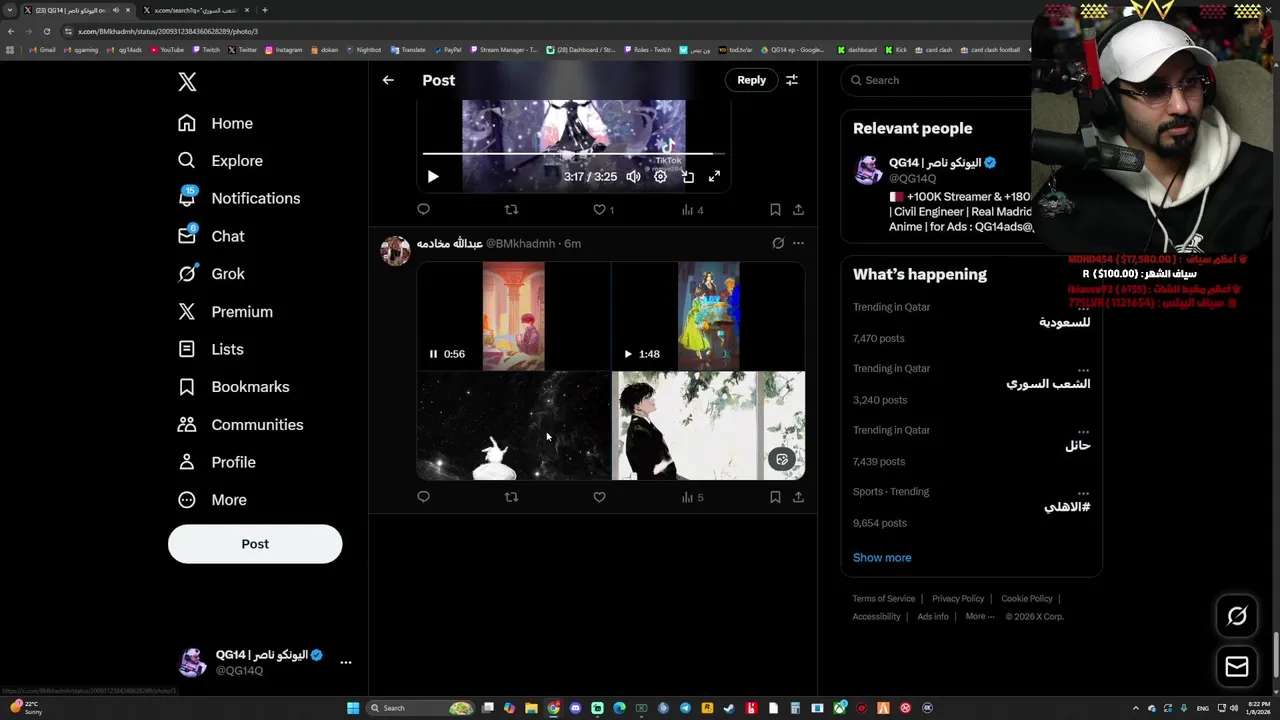Open image edit icon on fourth thumbnail
Image resolution: width=1280 pixels, height=720 pixels.
click(782, 460)
